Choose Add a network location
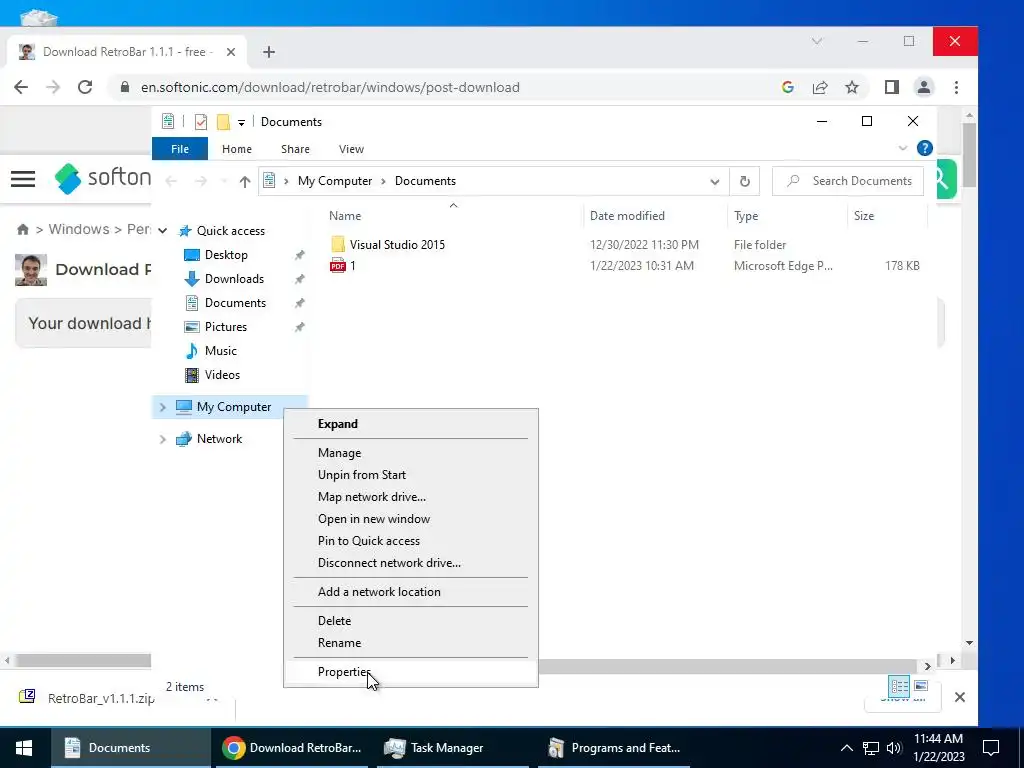 coord(411,592)
